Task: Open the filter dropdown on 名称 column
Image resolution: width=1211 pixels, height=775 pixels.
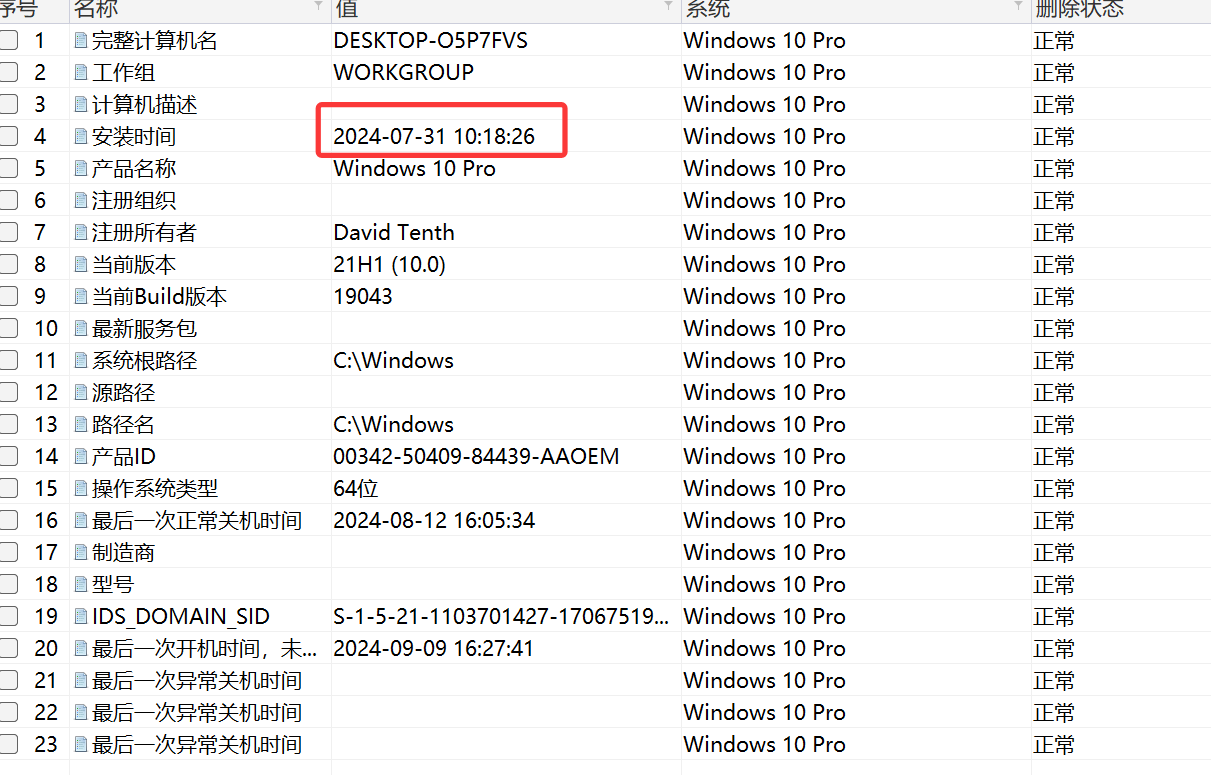Action: click(x=319, y=5)
